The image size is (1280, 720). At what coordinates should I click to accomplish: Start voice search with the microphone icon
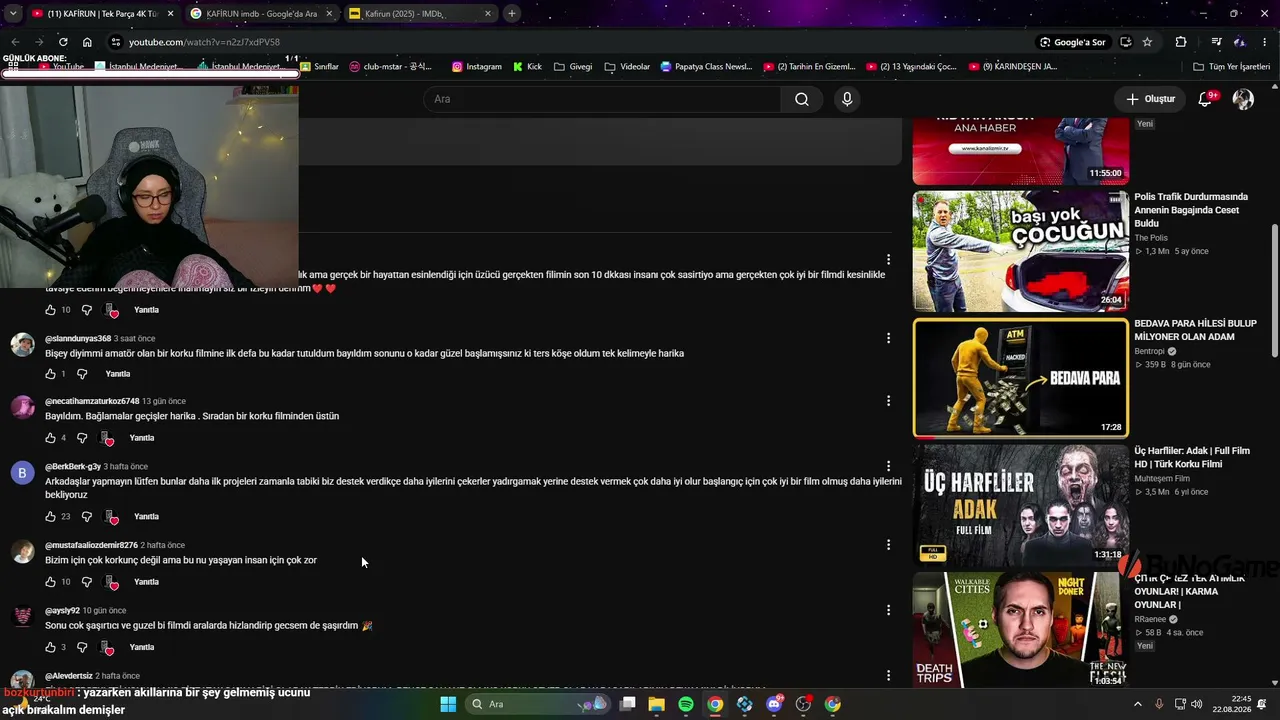[847, 99]
